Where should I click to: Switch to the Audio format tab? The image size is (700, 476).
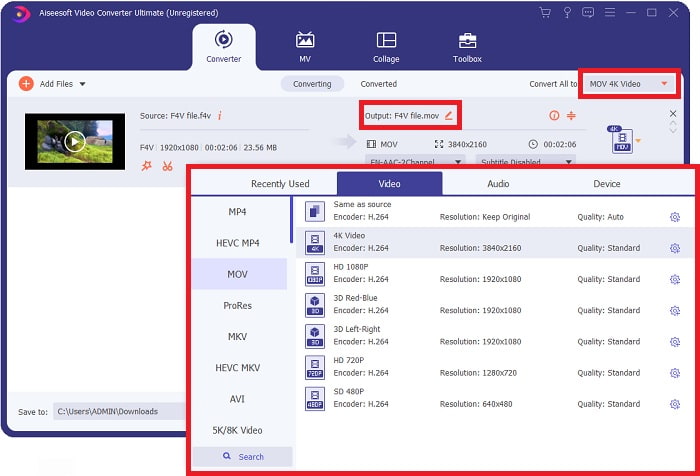click(x=498, y=184)
